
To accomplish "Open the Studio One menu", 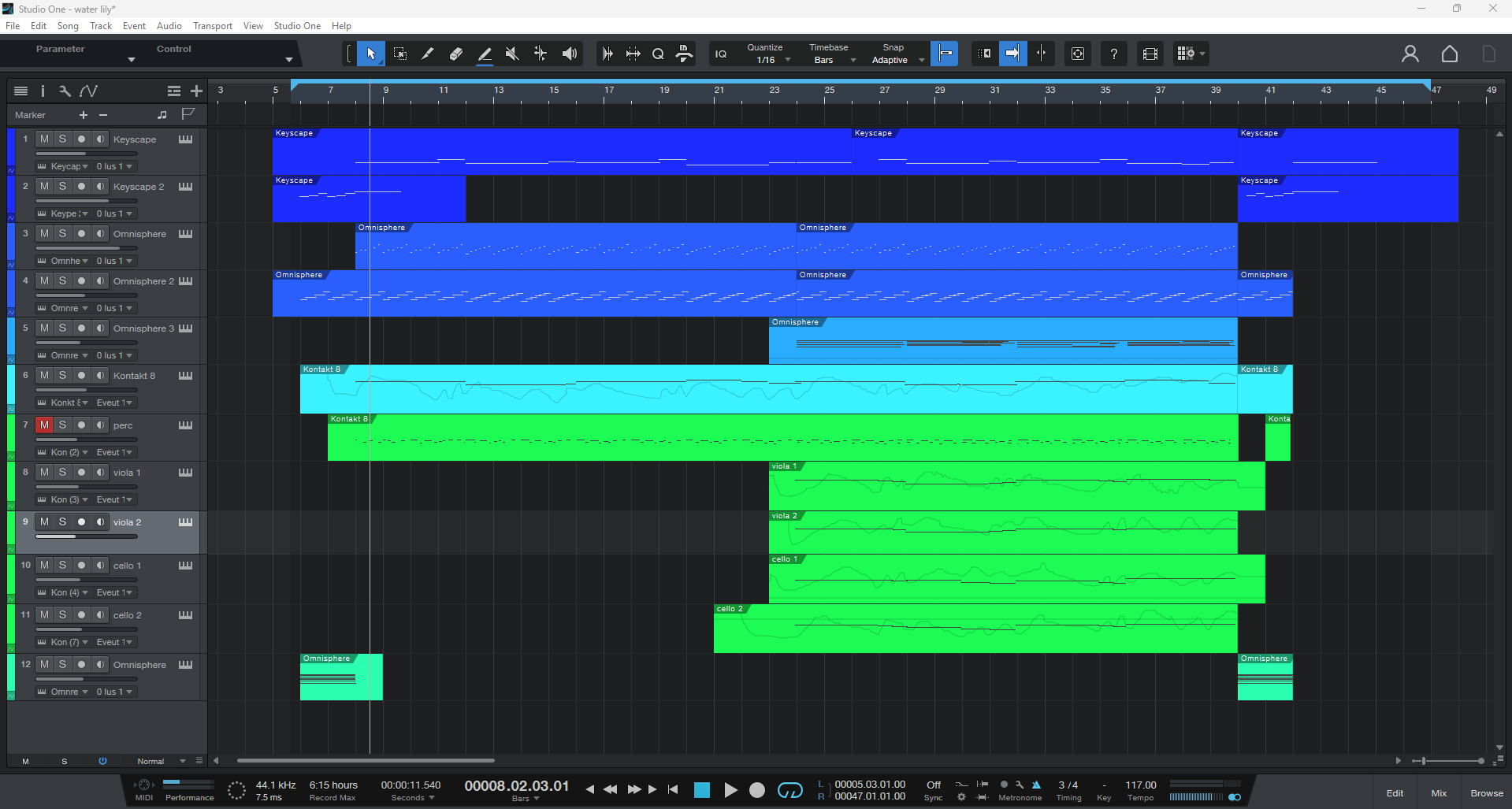I will point(297,26).
